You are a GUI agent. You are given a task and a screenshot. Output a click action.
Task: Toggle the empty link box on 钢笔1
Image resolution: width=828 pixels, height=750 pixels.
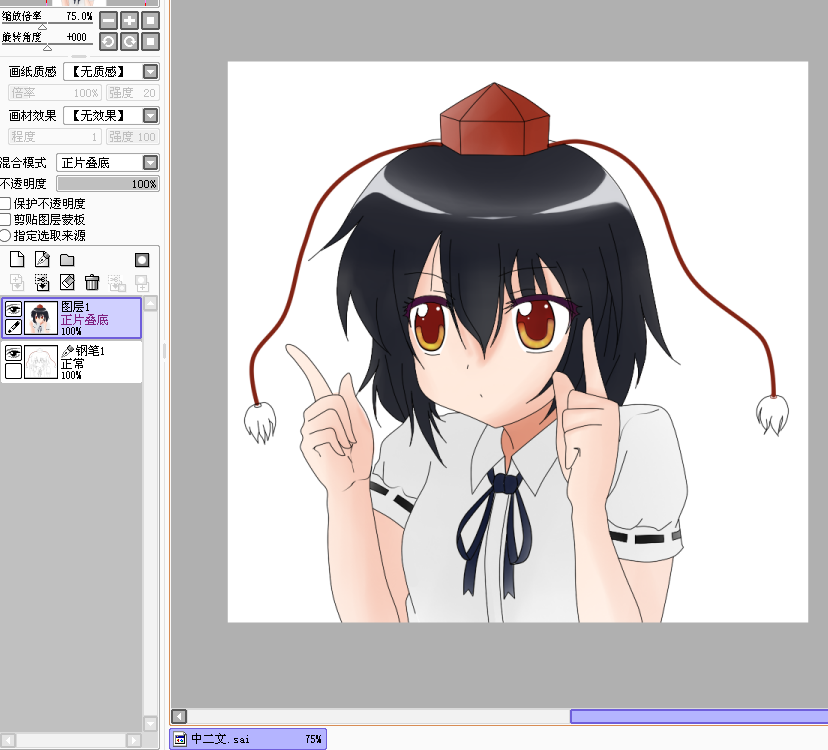(x=13, y=371)
